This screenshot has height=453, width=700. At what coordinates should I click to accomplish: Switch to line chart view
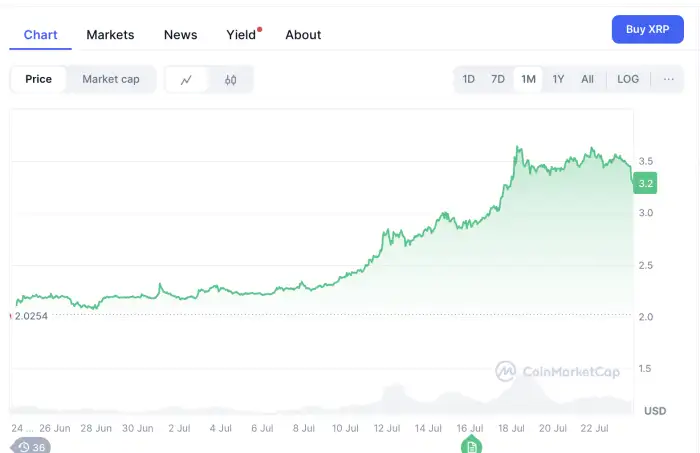[x=186, y=80]
